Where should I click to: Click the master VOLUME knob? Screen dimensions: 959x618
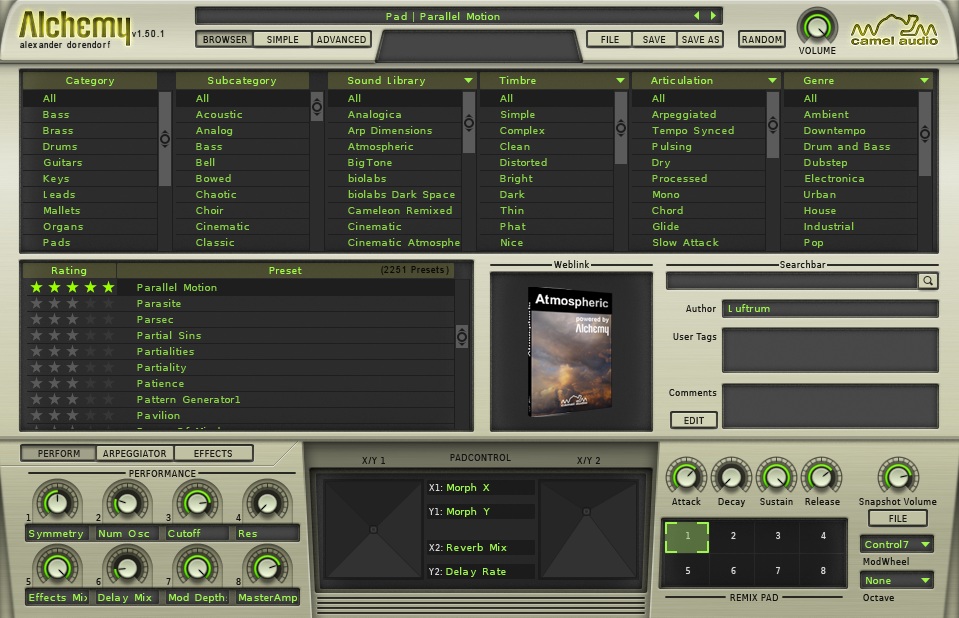point(816,27)
